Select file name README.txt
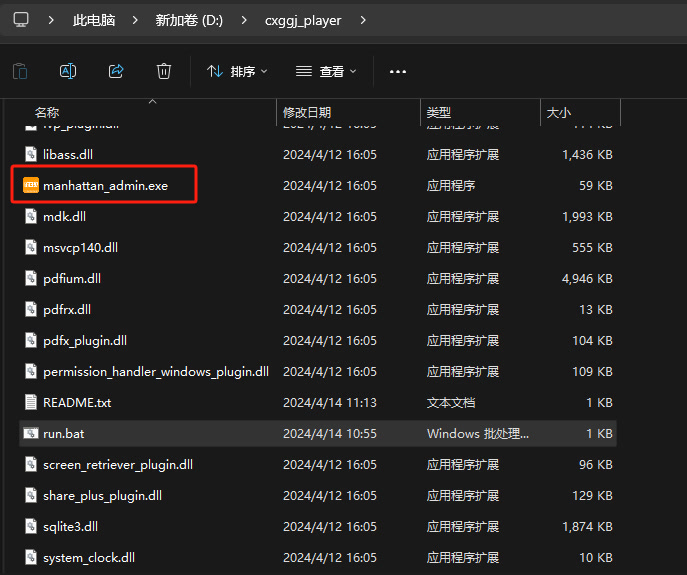This screenshot has height=575, width=687. coord(77,402)
